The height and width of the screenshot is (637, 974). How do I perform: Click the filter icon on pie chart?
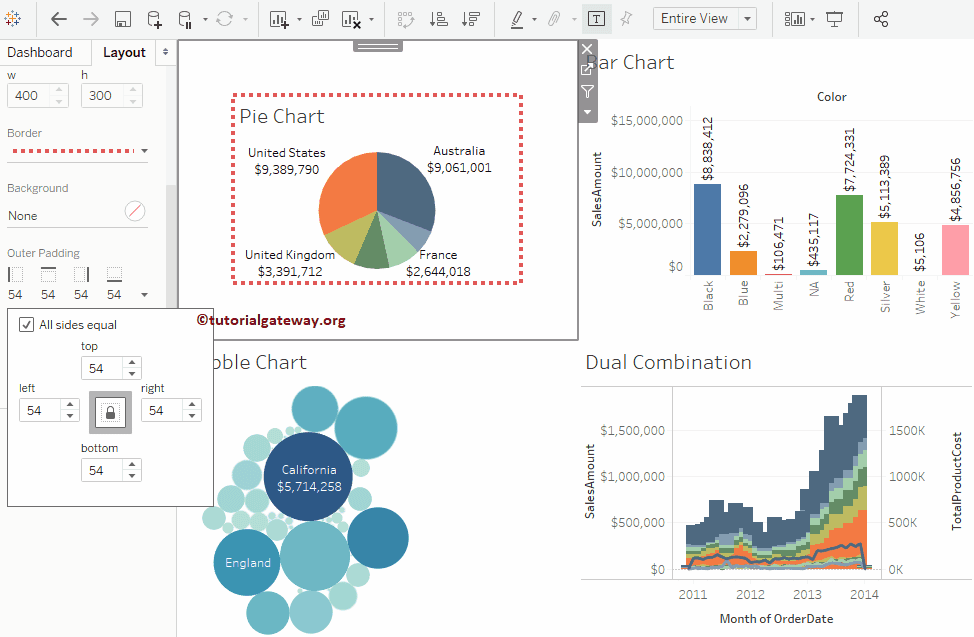pos(587,91)
